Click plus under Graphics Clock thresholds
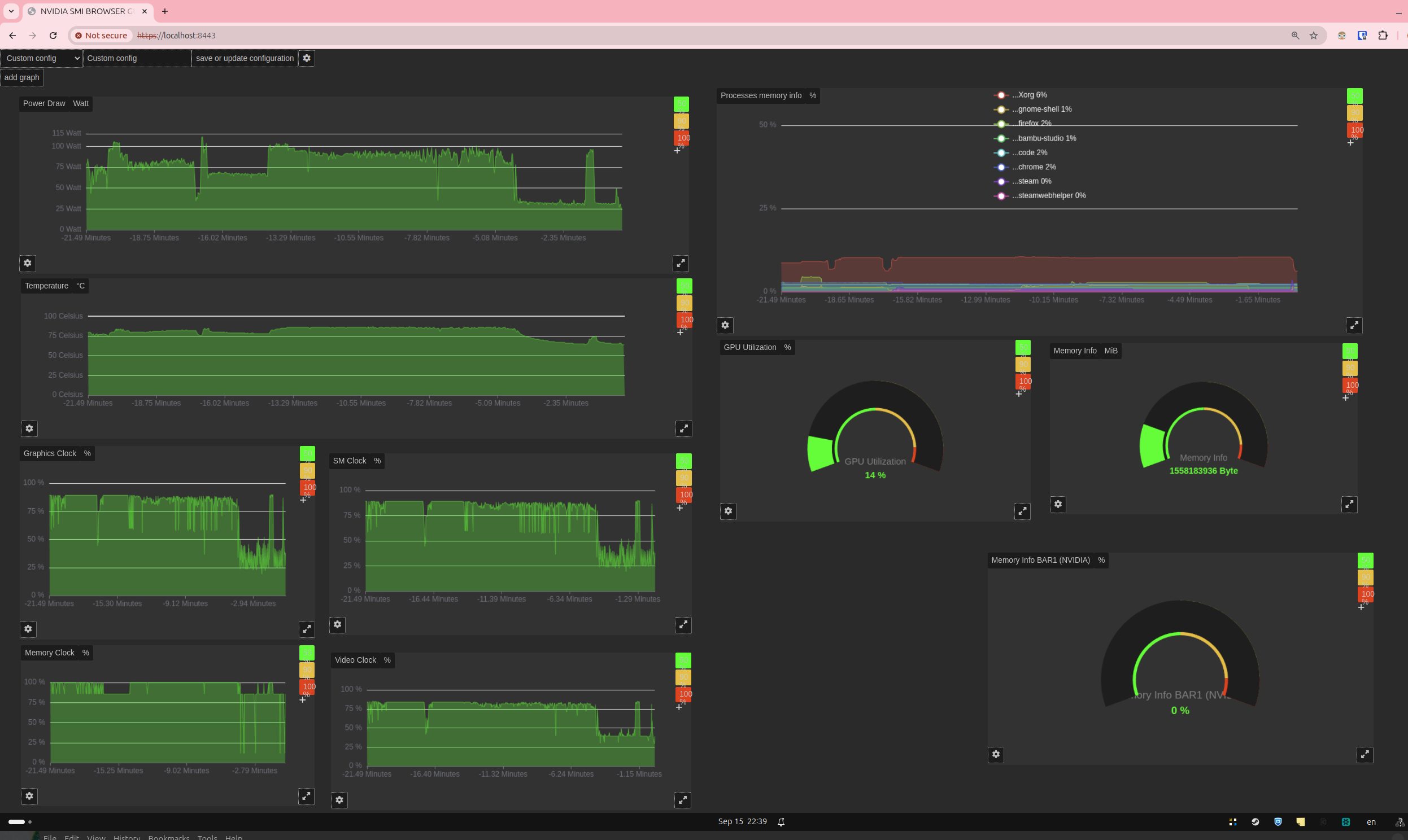Viewport: 1408px width, 840px height. click(x=303, y=500)
